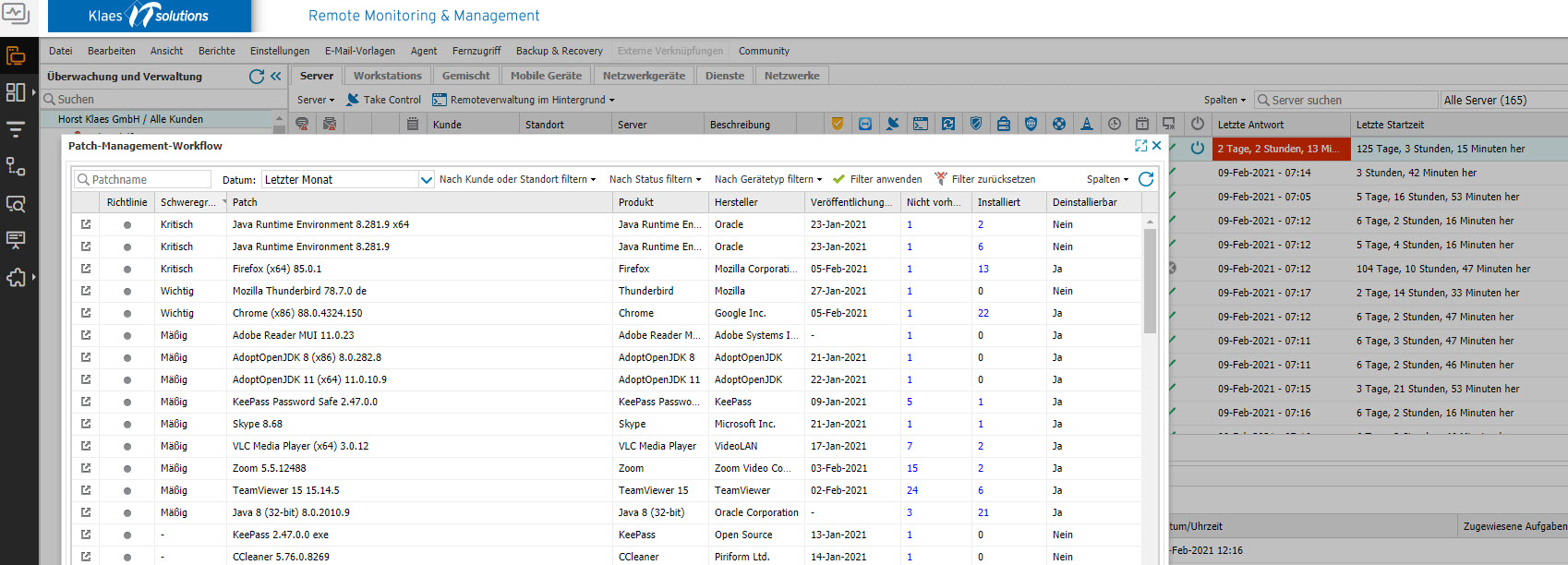Open the puzzle-piece integrations icon in sidebar
The height and width of the screenshot is (565, 1568).
click(x=16, y=277)
